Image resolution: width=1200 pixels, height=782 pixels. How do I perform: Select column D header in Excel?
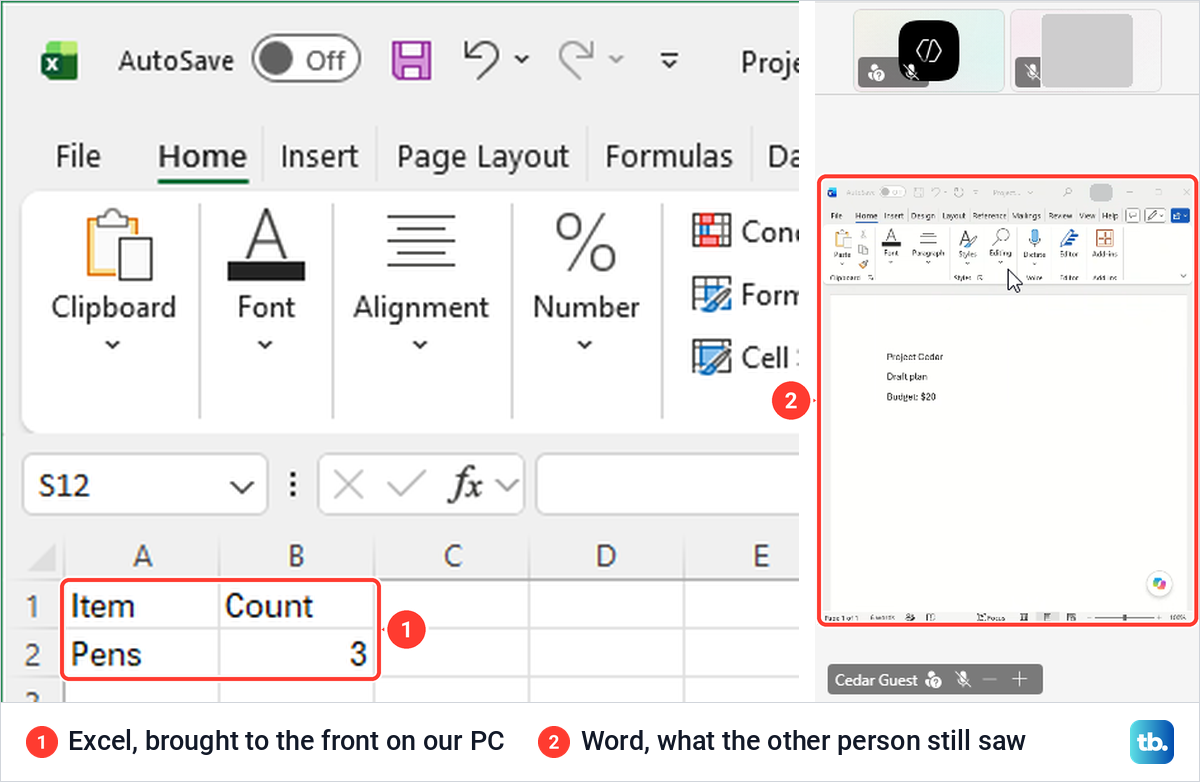point(606,556)
